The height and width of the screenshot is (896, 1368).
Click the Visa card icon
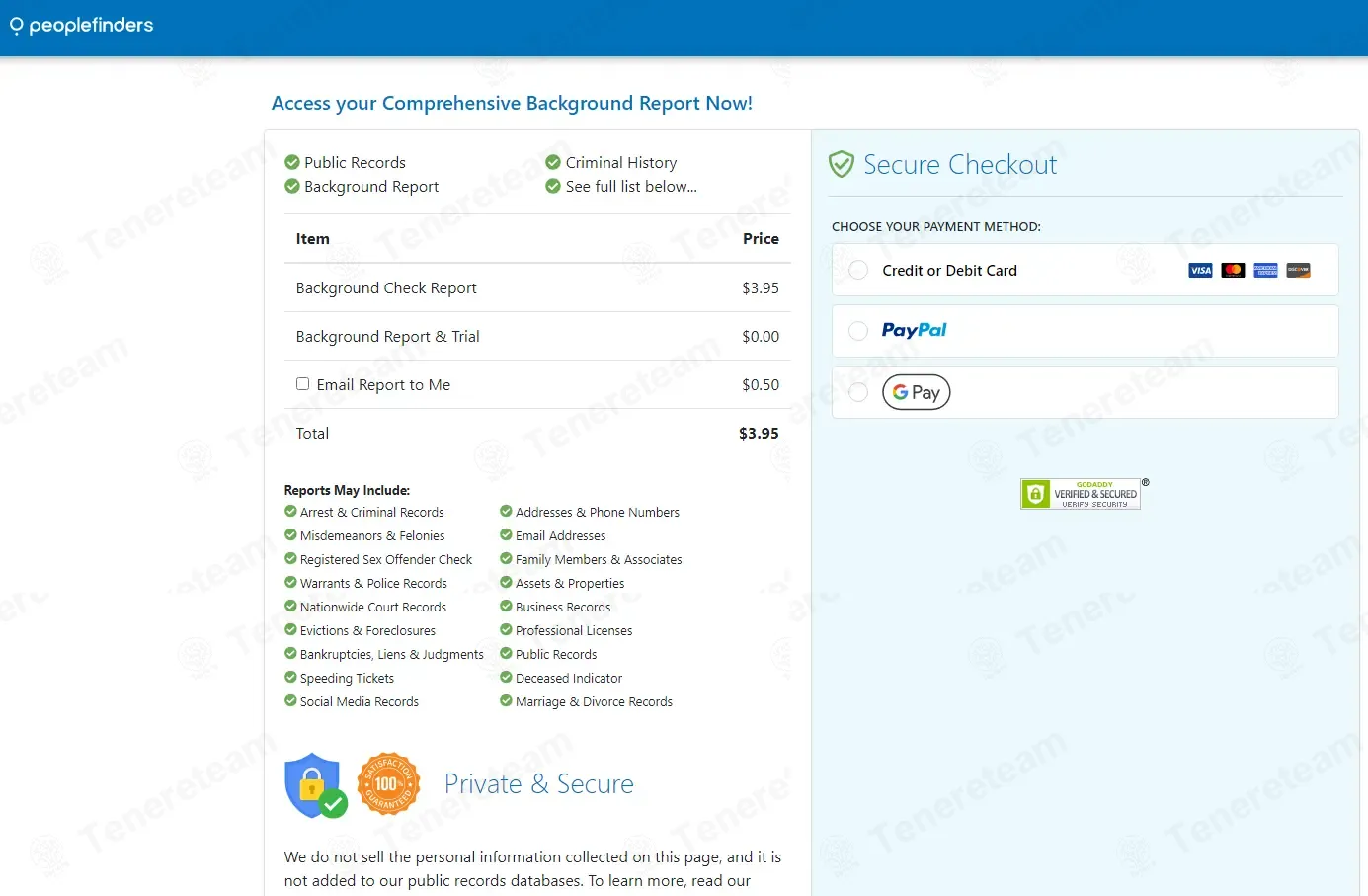(1200, 271)
